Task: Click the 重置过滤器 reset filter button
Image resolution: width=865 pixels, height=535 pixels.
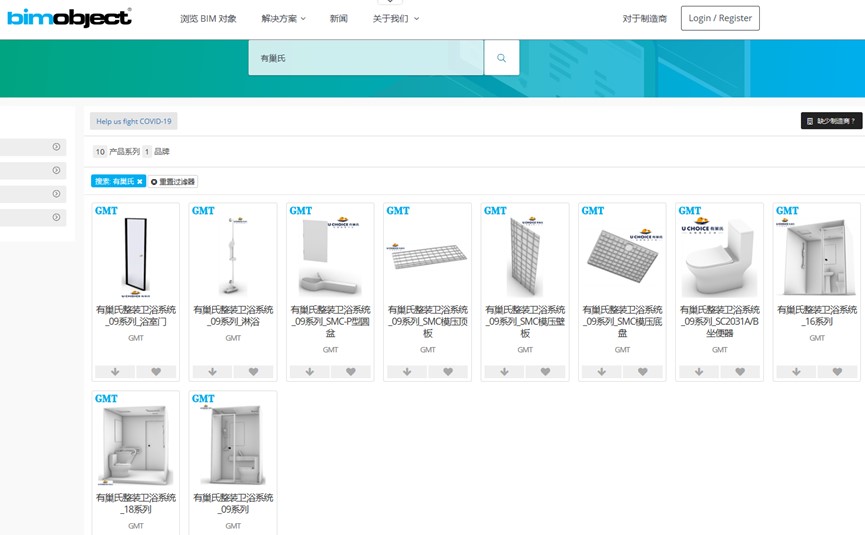Action: 174,181
